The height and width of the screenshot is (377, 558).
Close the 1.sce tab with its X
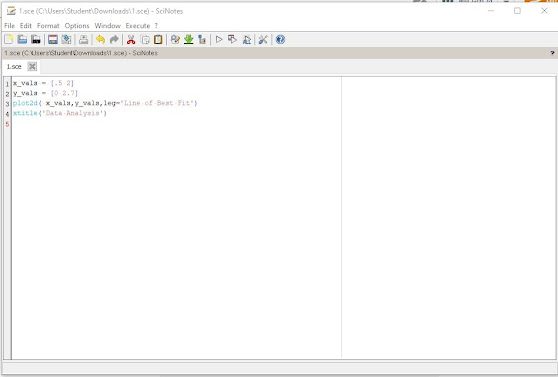pyautogui.click(x=32, y=67)
